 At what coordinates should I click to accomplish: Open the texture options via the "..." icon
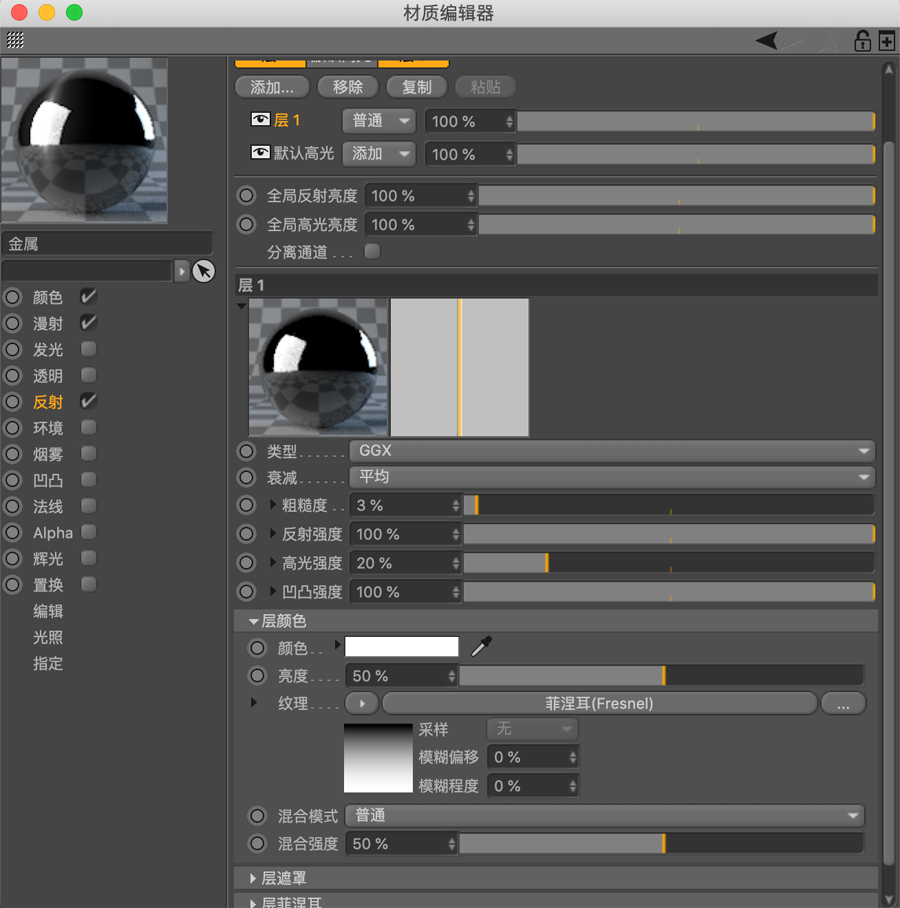coord(843,703)
